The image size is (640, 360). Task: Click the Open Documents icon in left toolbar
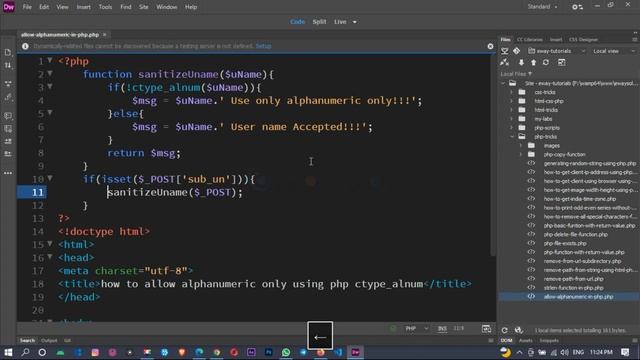(8, 52)
